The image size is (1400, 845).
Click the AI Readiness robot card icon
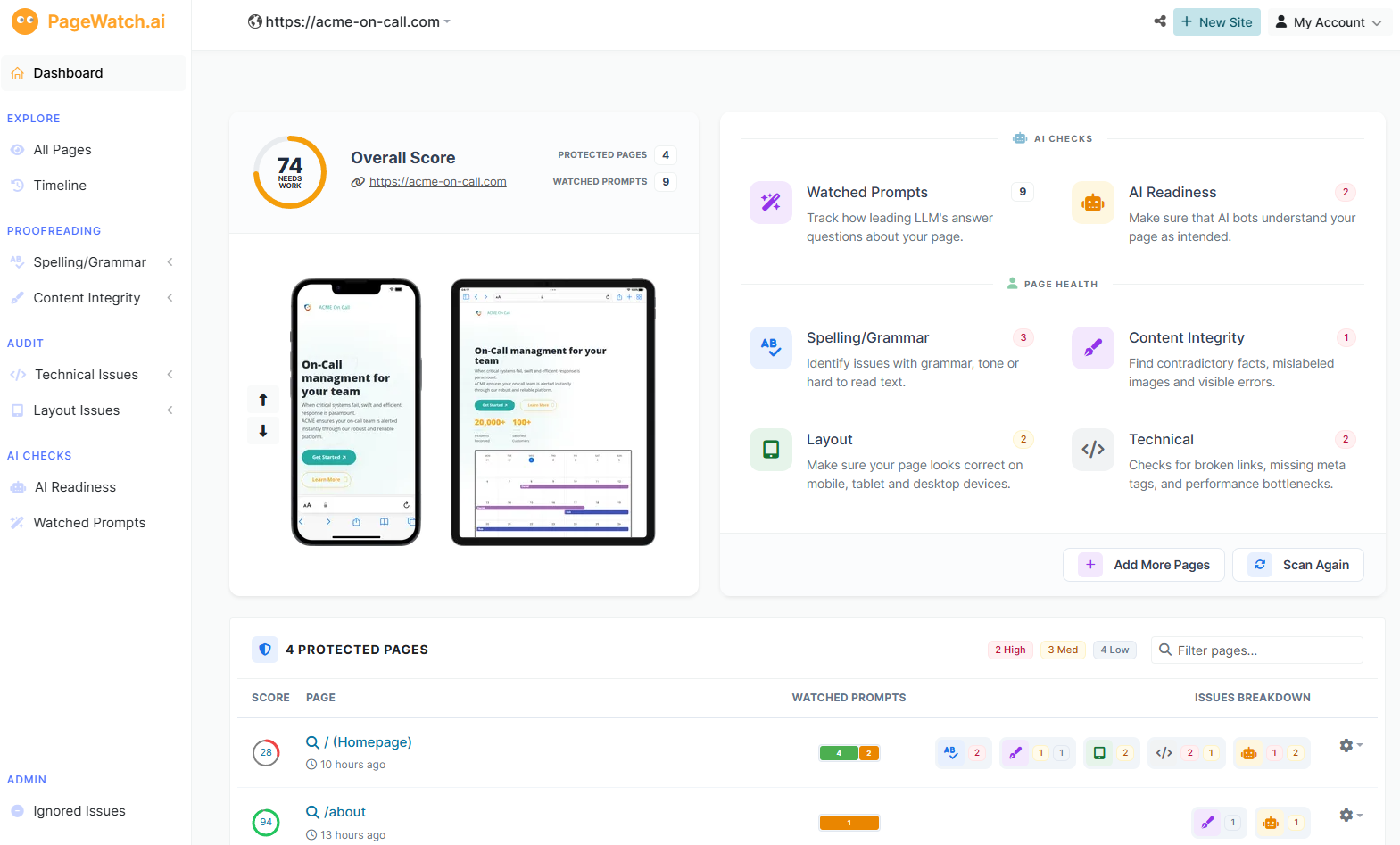pyautogui.click(x=1093, y=202)
